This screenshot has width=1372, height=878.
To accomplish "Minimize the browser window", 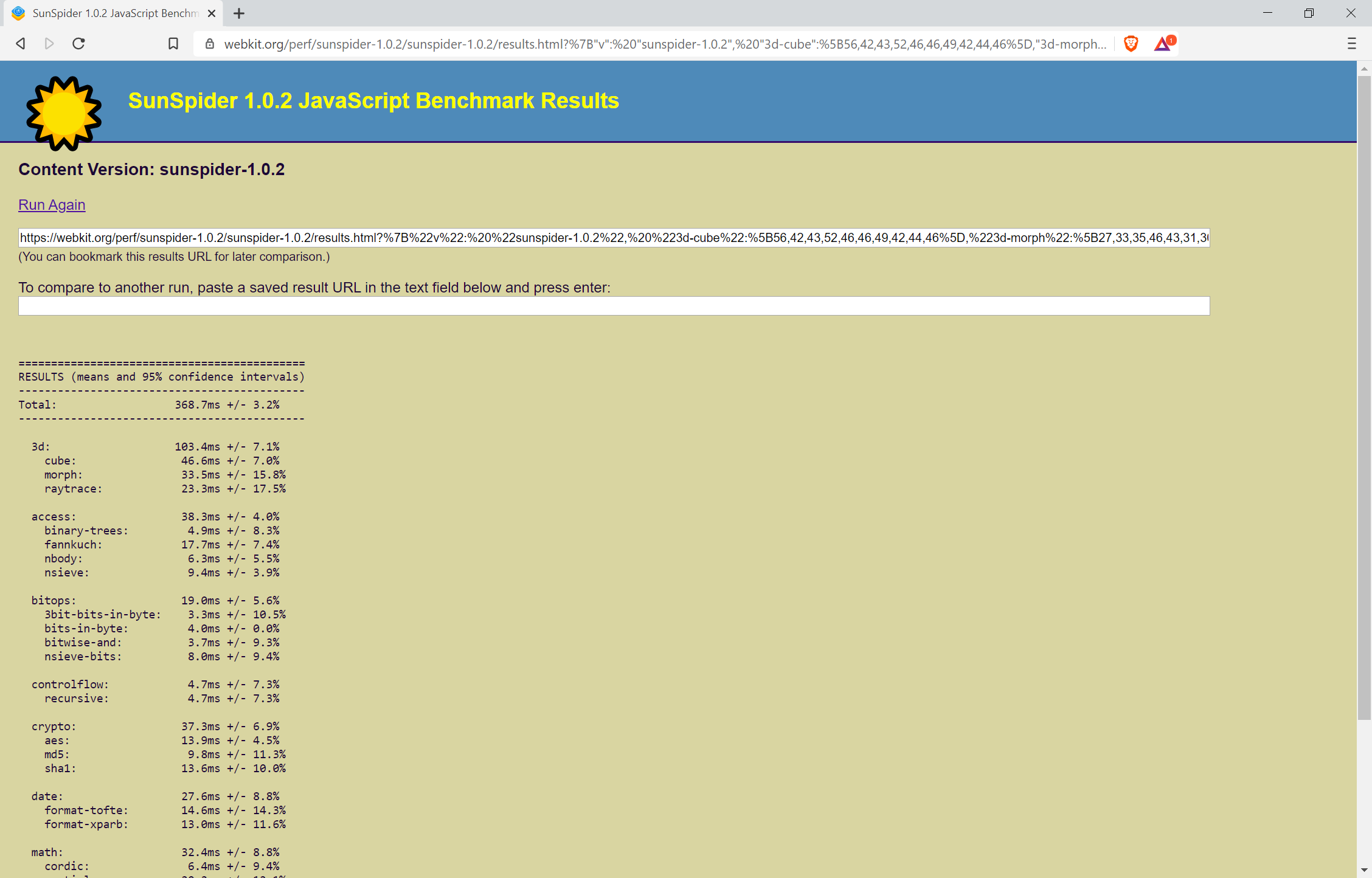I will pos(1267,13).
